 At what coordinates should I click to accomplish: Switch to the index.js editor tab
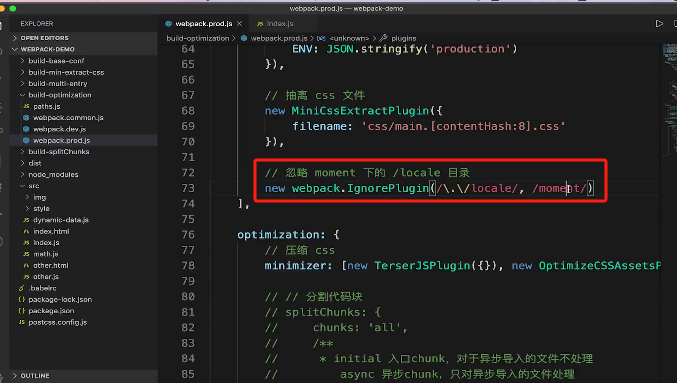point(280,24)
